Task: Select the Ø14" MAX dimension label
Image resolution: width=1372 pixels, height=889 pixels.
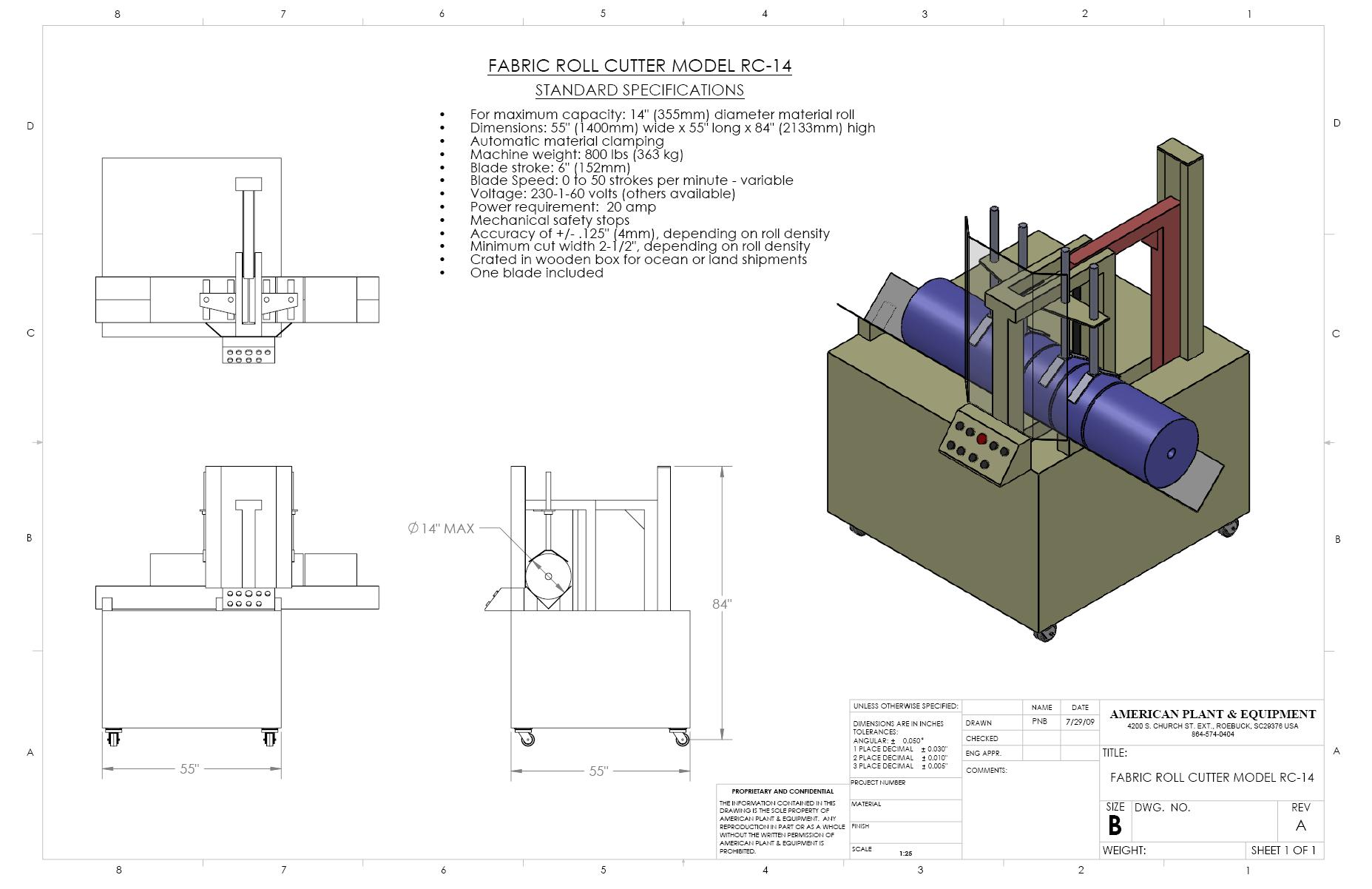Action: (441, 528)
